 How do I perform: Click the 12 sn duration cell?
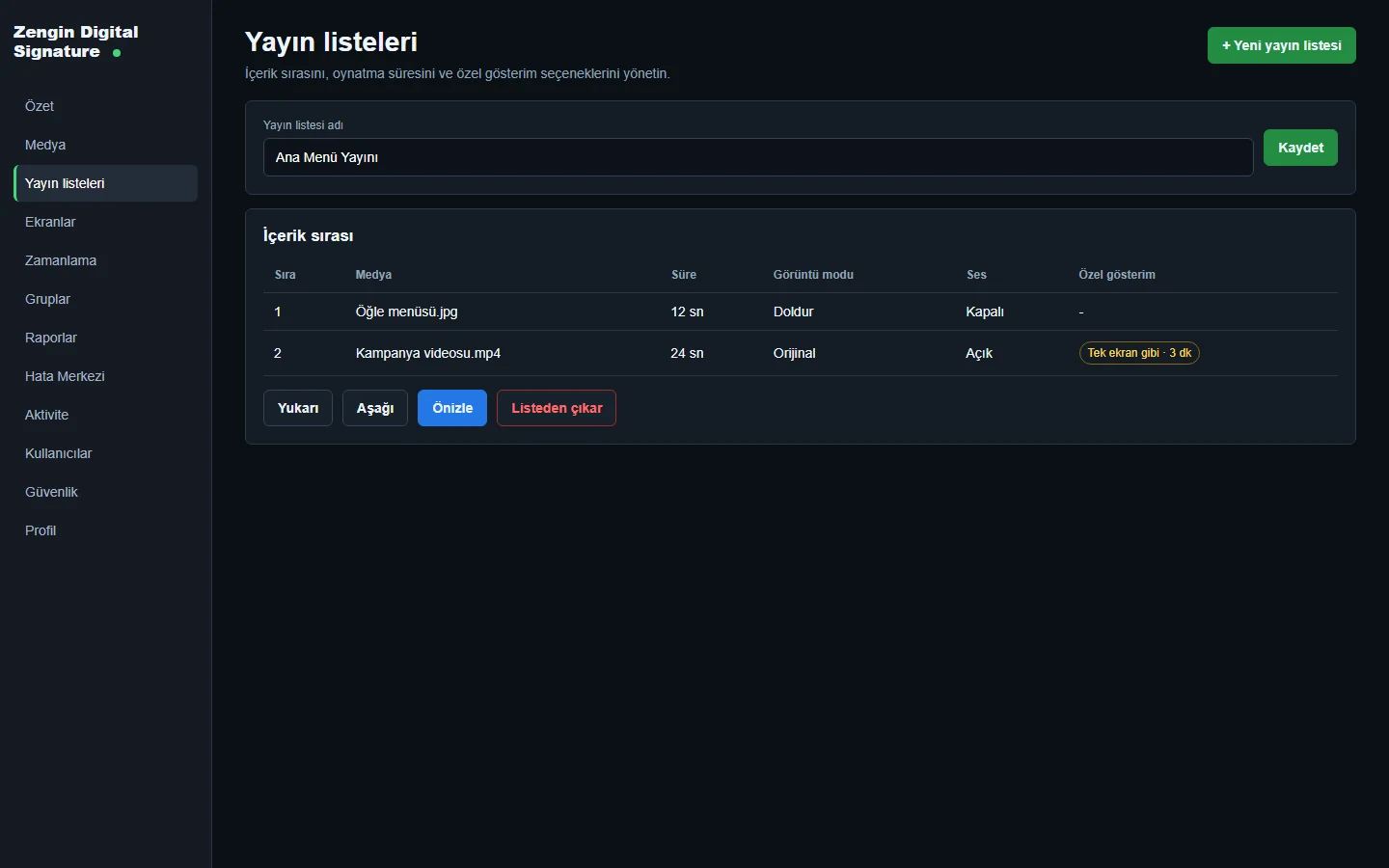click(687, 312)
